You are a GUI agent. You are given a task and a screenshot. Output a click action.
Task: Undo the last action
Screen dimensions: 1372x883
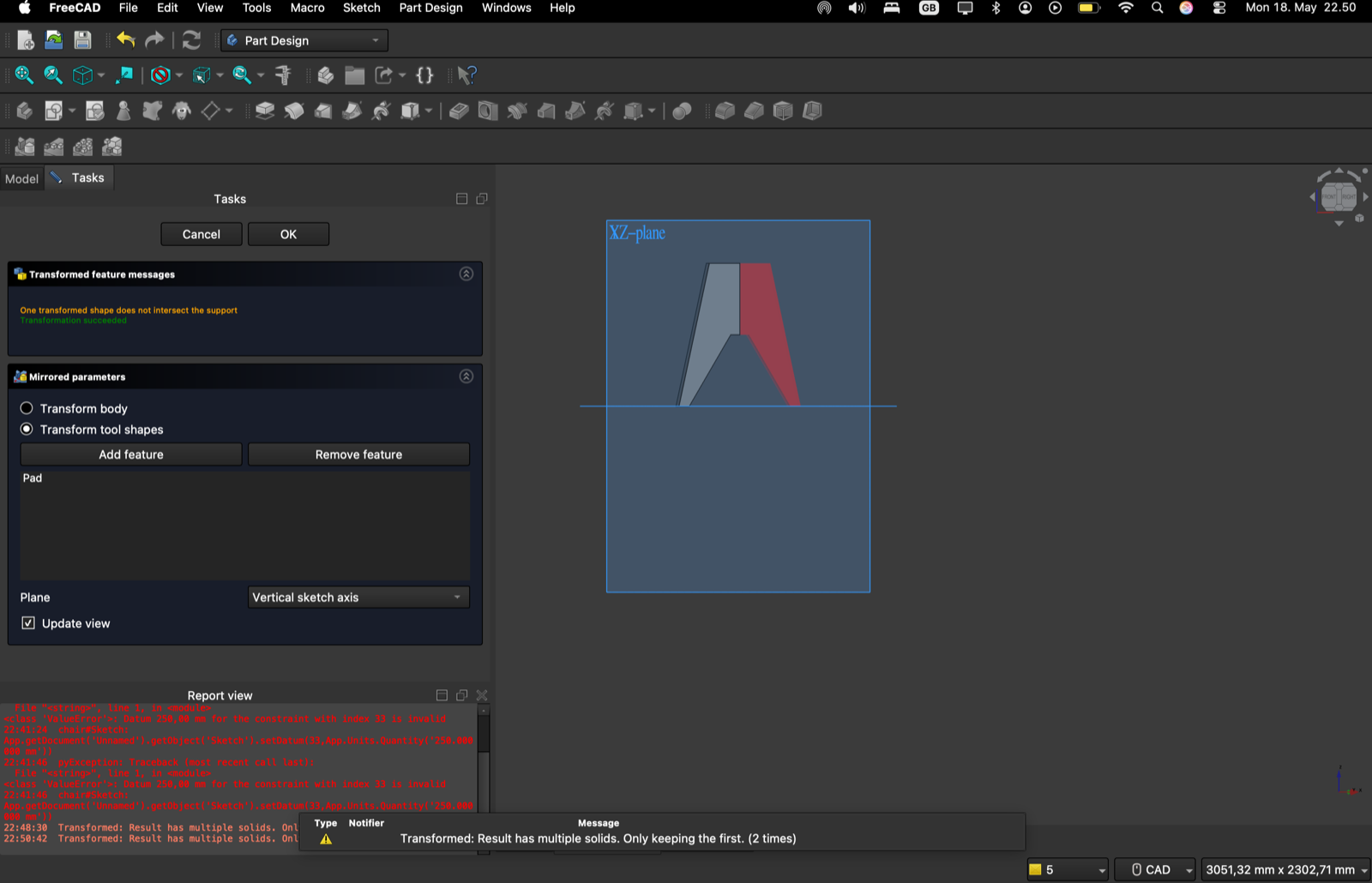[126, 40]
